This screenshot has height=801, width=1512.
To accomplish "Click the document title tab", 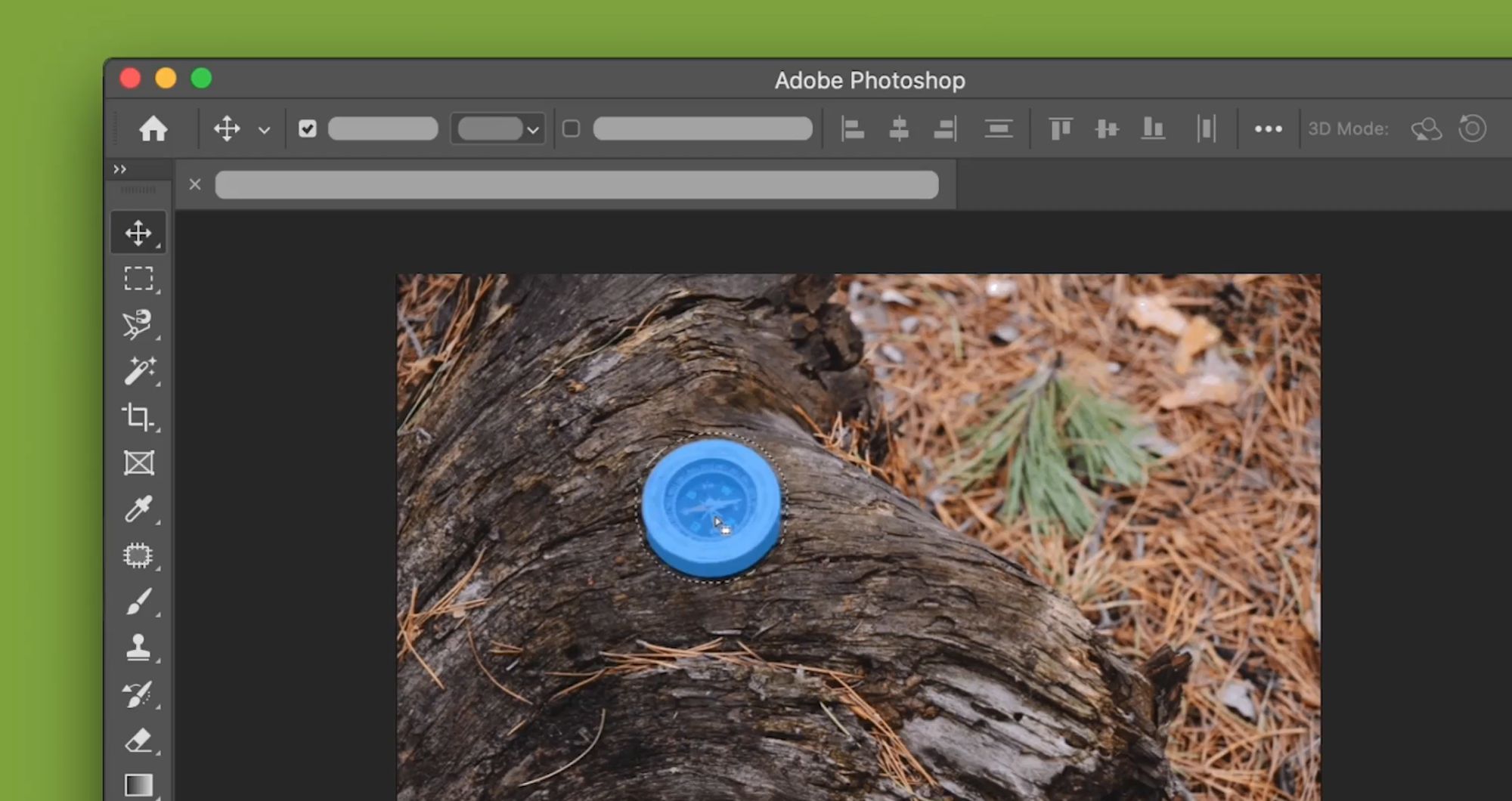I will 576,185.
